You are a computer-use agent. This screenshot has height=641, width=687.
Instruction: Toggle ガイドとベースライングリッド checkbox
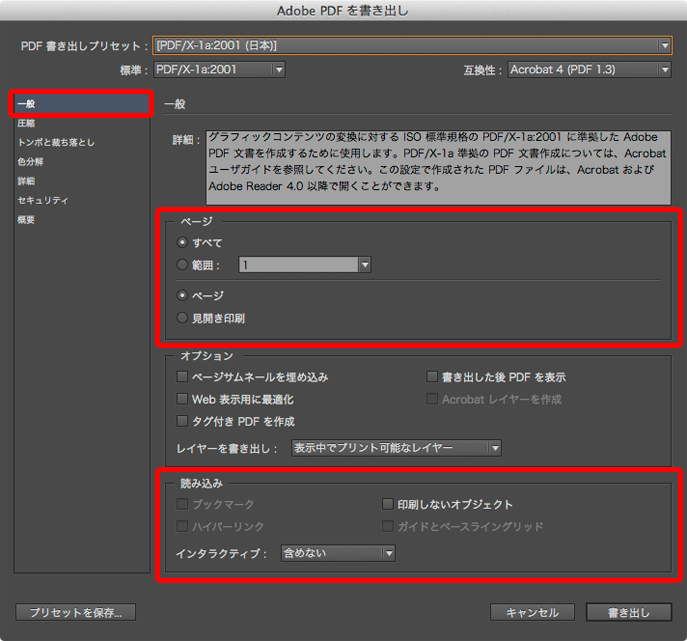(387, 526)
